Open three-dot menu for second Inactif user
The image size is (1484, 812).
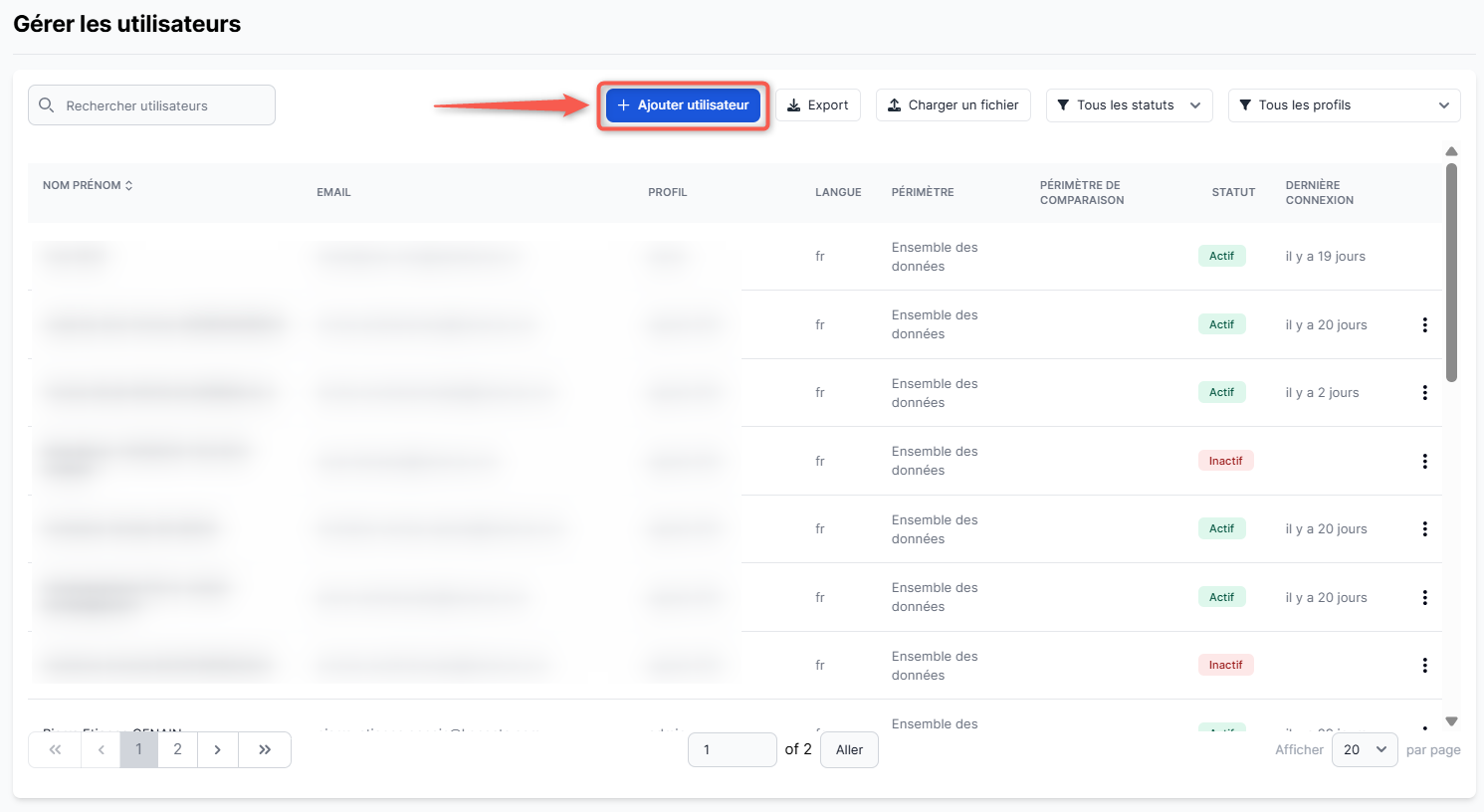1424,666
